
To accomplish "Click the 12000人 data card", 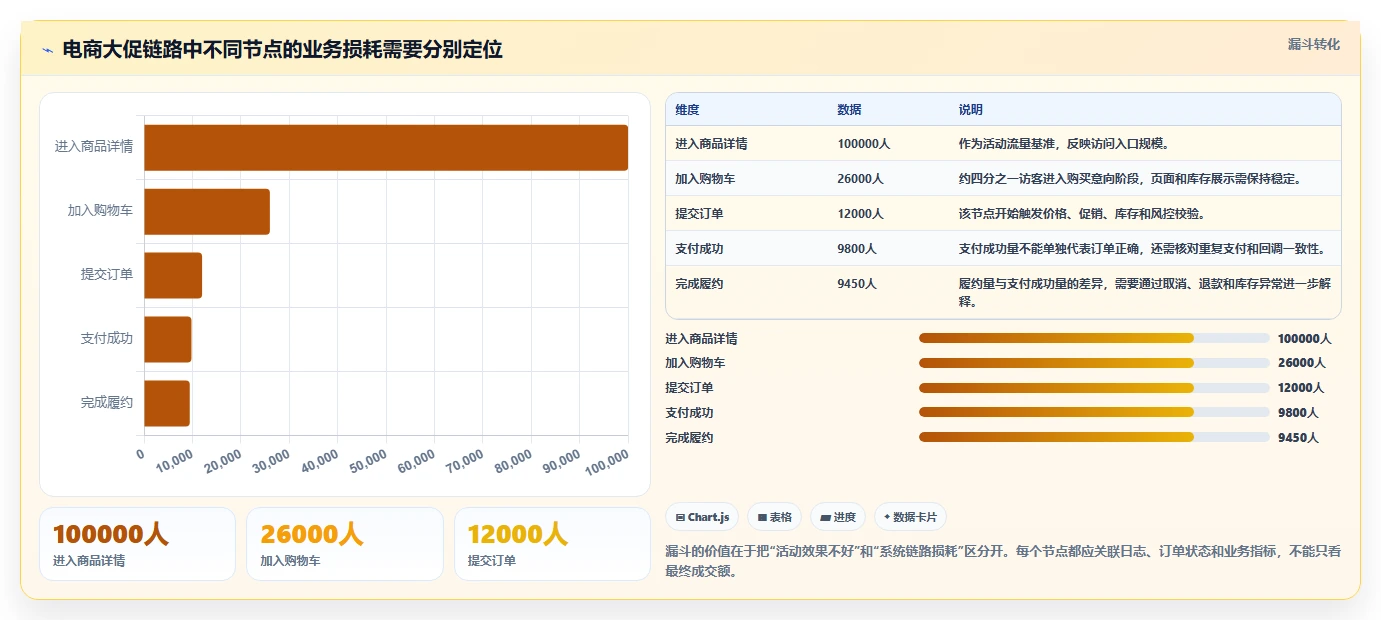I will [x=552, y=544].
